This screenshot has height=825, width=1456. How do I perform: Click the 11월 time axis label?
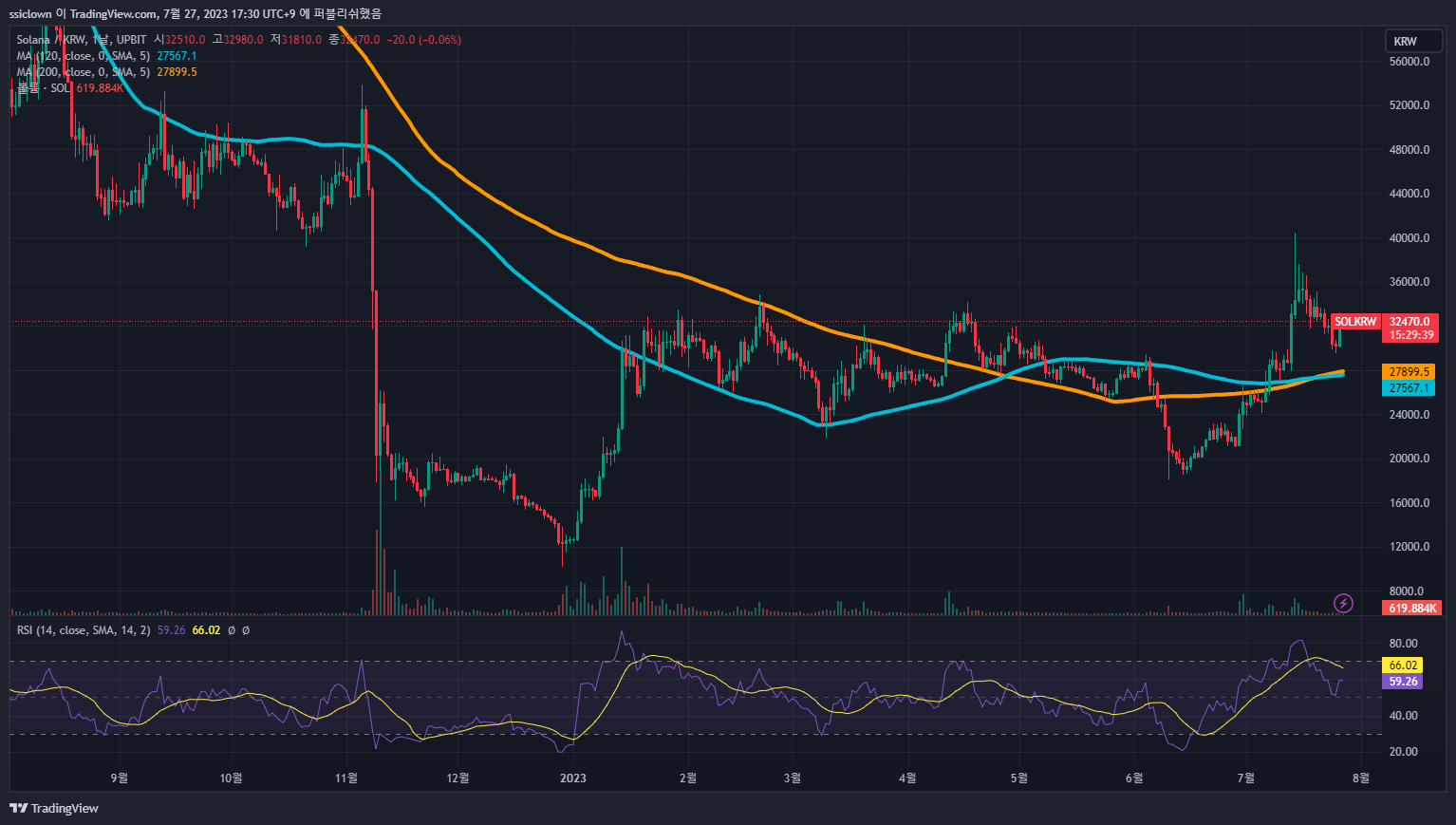(346, 778)
